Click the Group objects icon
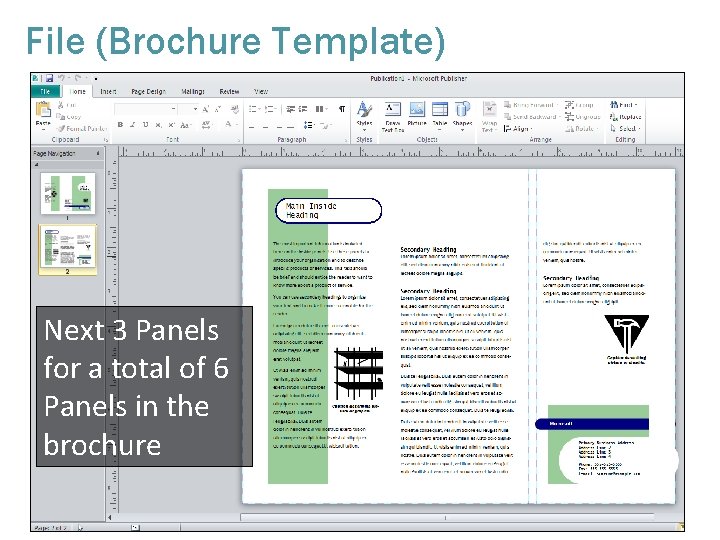Screen dimensions: 720x540 coord(569,105)
